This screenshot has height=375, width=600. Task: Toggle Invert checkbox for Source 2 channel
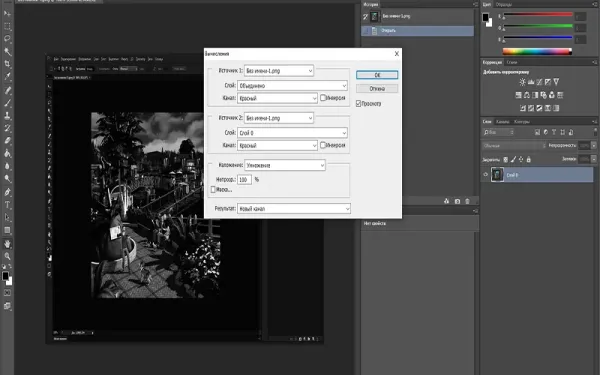coord(323,145)
